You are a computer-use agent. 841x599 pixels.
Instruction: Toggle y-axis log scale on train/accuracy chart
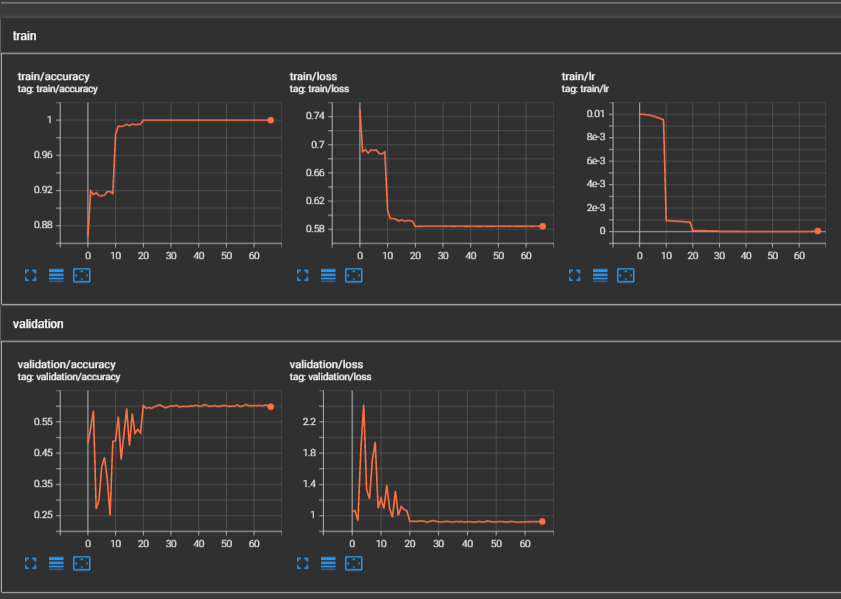point(56,274)
